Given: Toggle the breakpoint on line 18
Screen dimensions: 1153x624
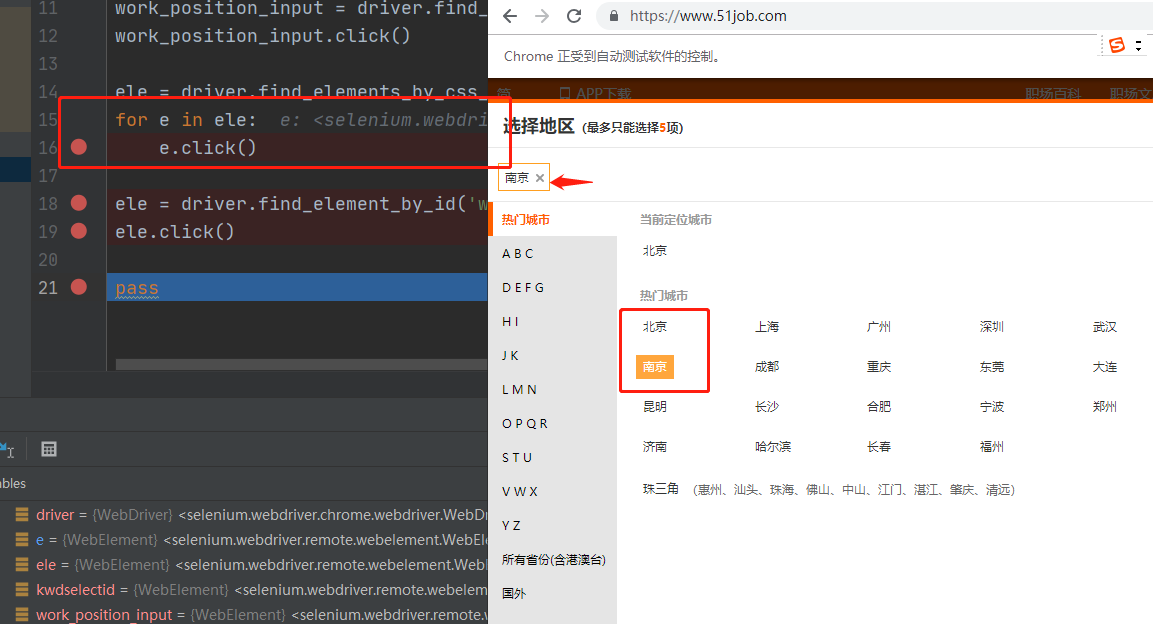Looking at the screenshot, I should coord(79,203).
